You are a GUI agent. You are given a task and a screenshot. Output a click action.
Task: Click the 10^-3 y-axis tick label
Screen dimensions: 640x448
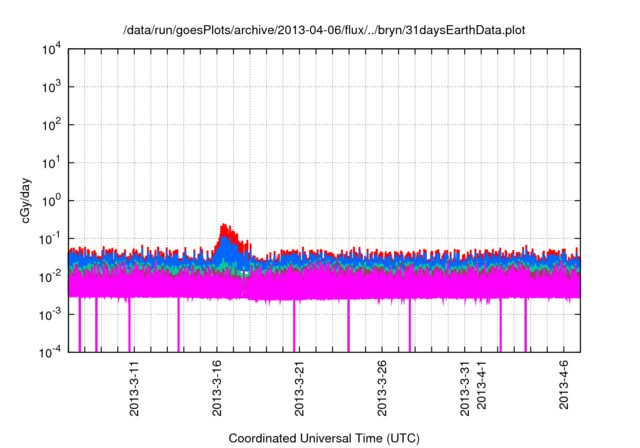click(x=50, y=315)
